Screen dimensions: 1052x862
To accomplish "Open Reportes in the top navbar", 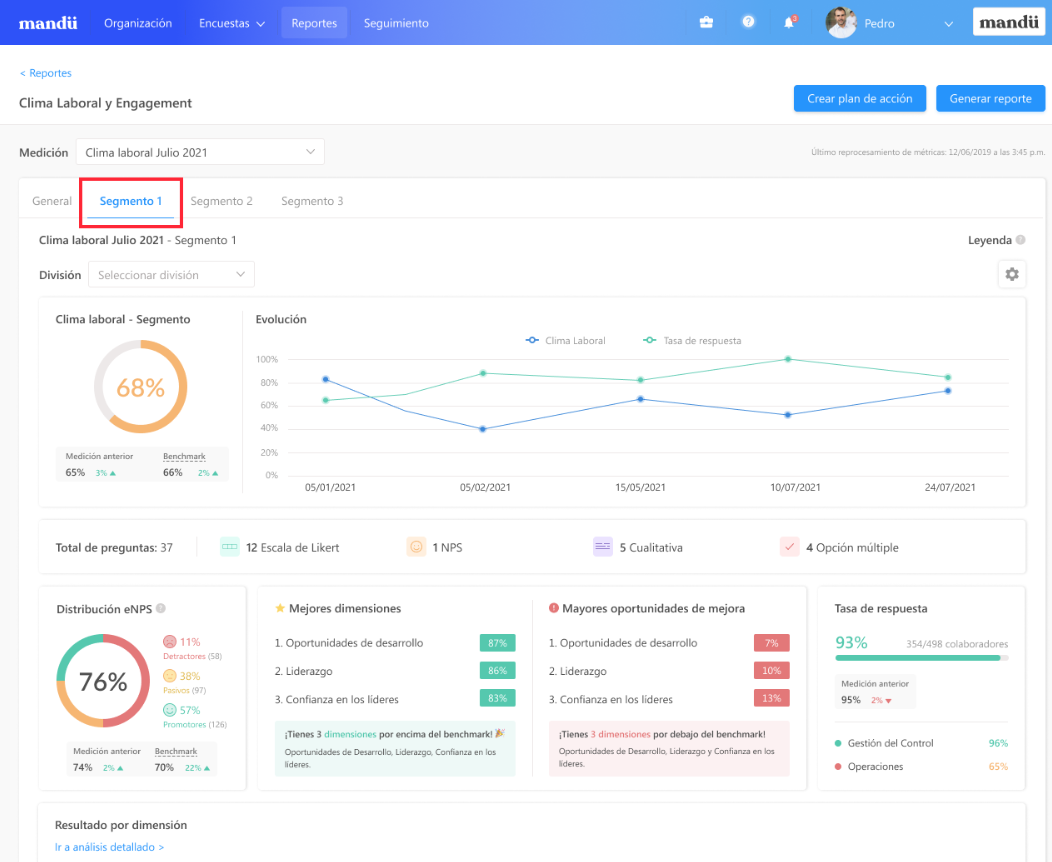I will 314,23.
